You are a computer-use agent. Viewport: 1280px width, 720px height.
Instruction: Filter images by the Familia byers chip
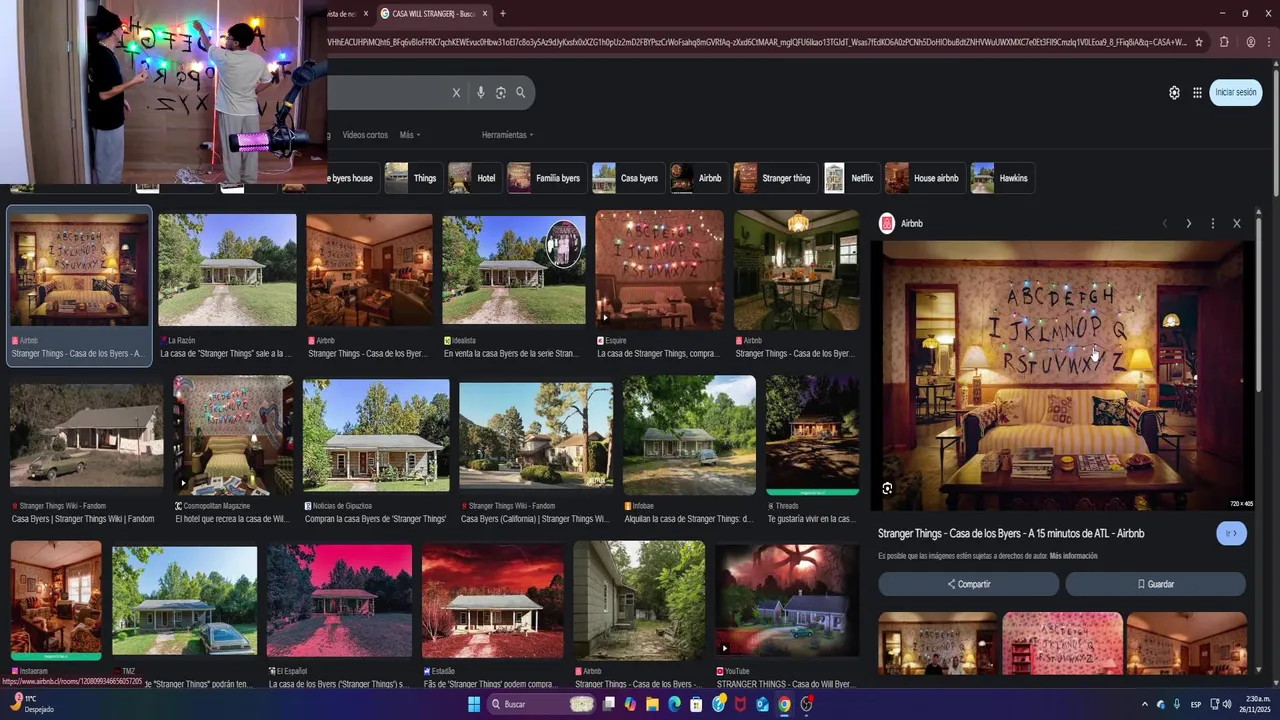pos(546,178)
